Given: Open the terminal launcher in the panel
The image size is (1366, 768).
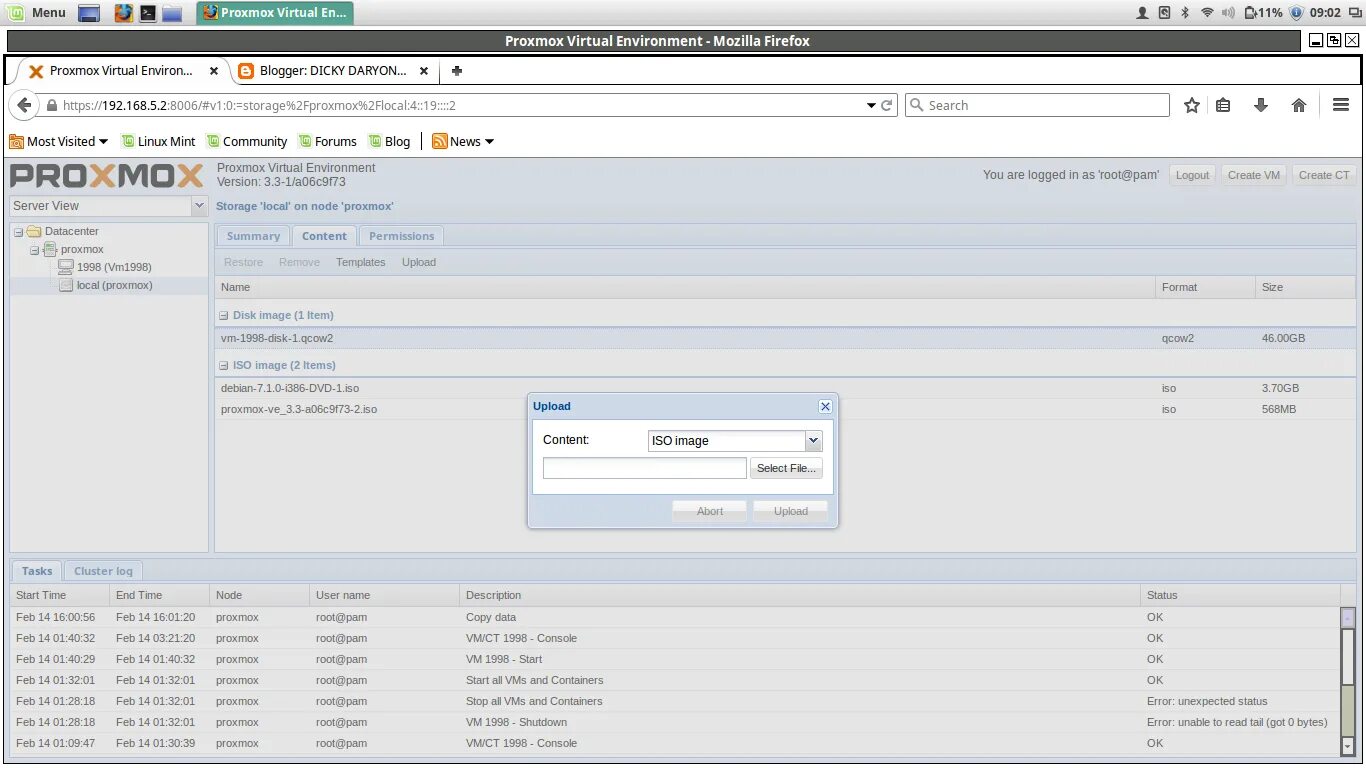Looking at the screenshot, I should pos(148,13).
